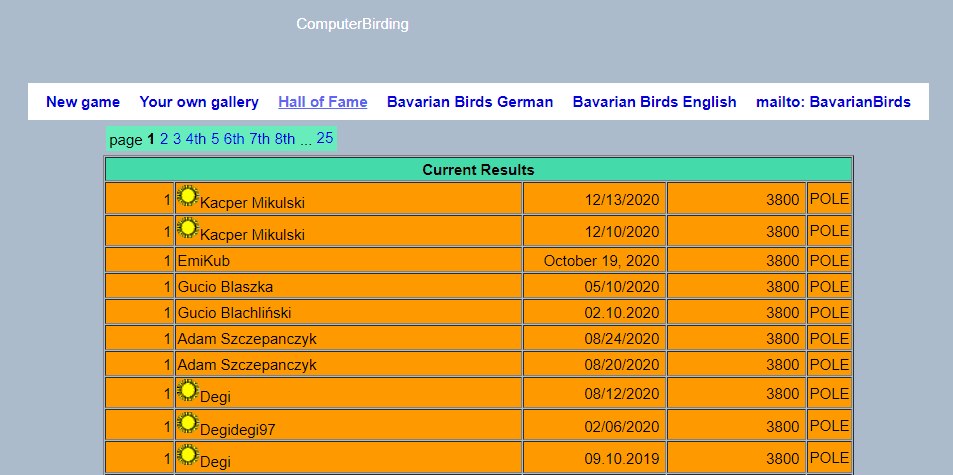Viewport: 953px width, 475px height.
Task: Select current page number 1
Action: click(x=151, y=140)
